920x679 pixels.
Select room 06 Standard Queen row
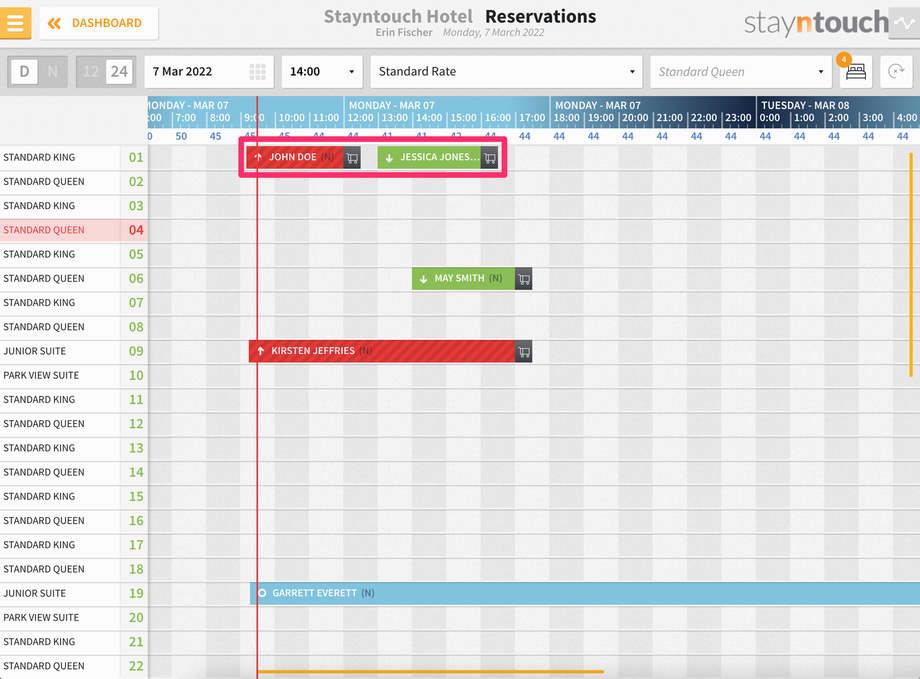click(x=73, y=278)
